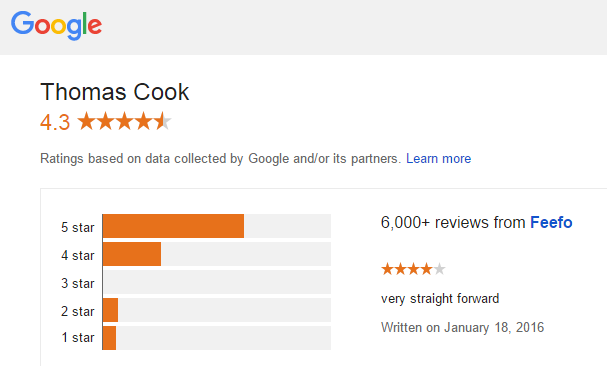This screenshot has width=607, height=366.
Task: Select the 3 star rating bar
Action: tap(217, 282)
